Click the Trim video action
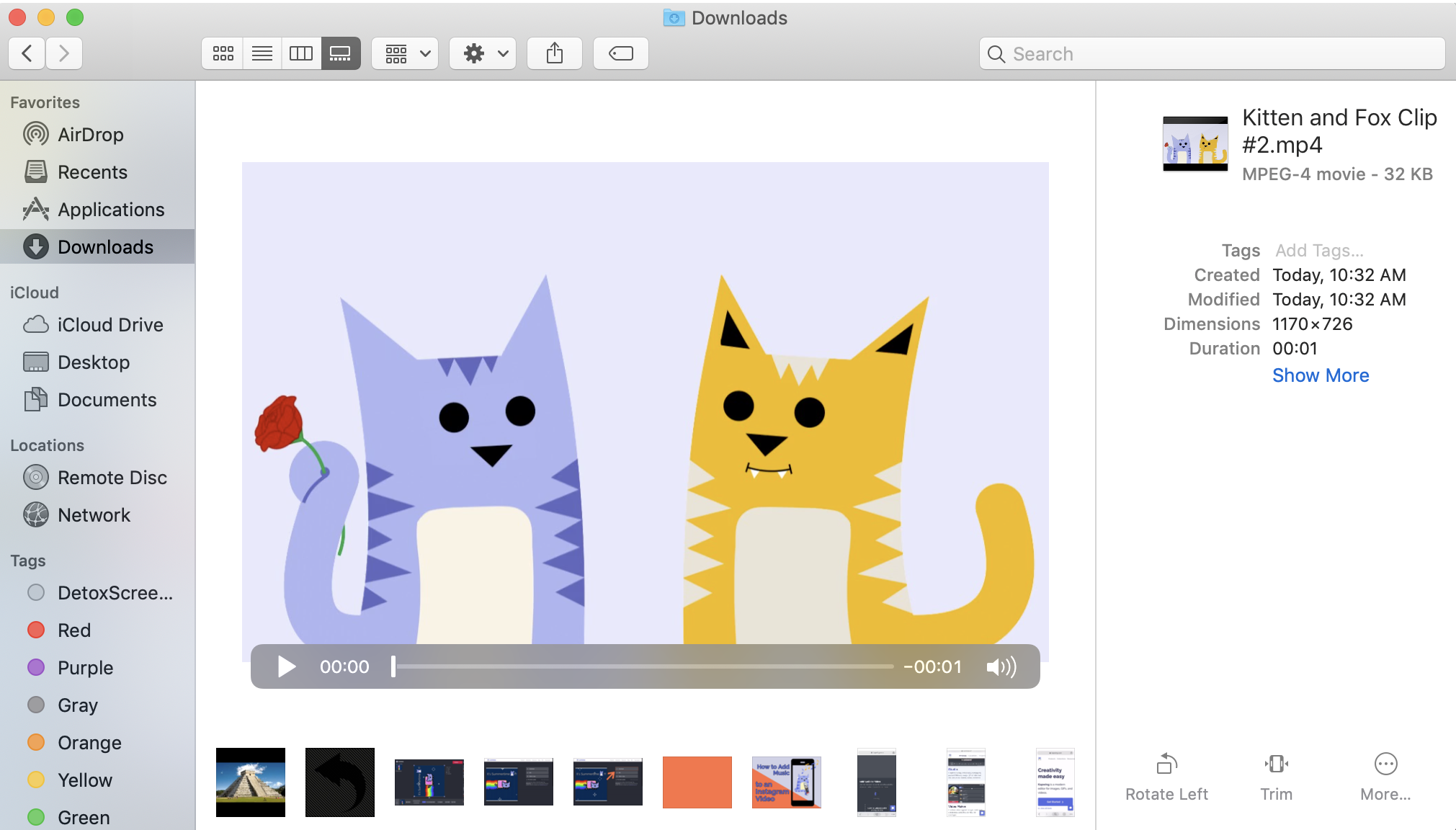 click(1276, 776)
